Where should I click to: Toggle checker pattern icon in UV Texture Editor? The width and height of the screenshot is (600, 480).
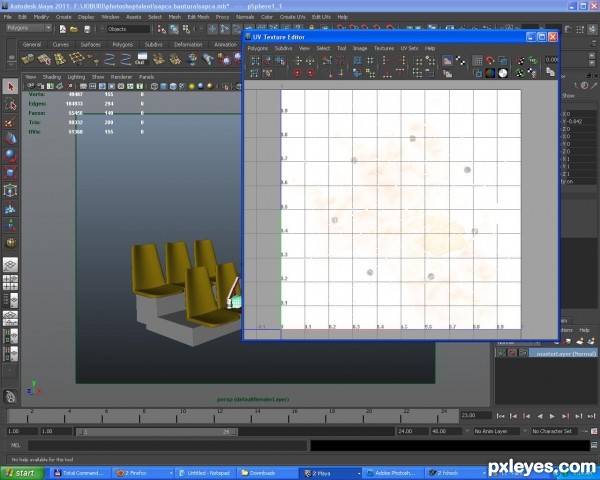click(x=460, y=60)
